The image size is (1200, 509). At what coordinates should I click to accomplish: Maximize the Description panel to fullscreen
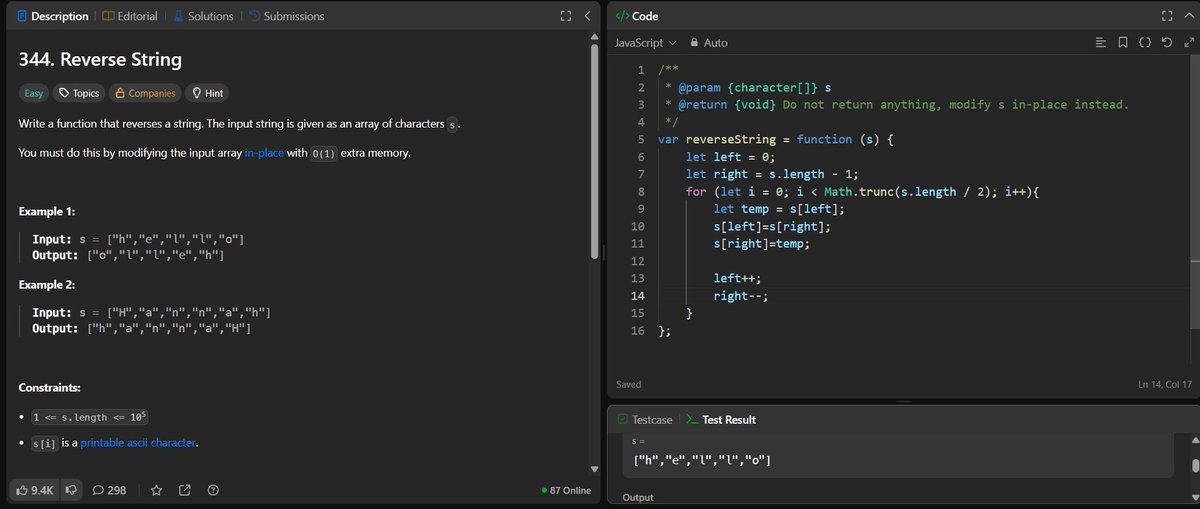click(565, 16)
